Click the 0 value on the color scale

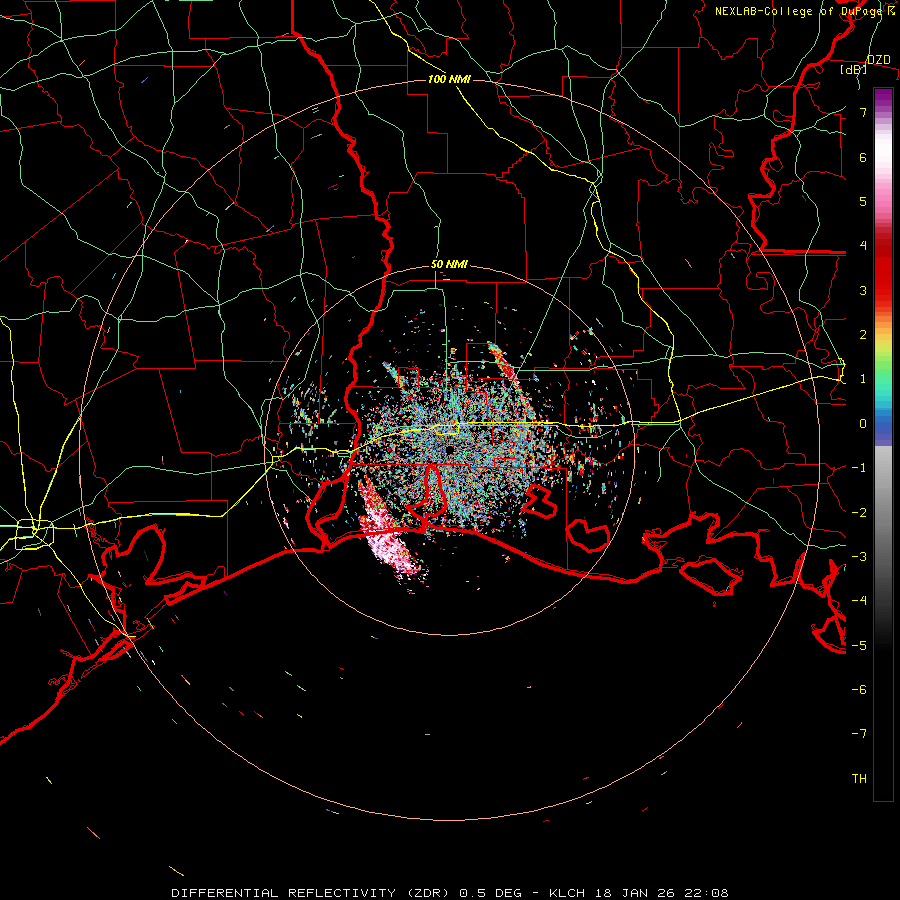tap(863, 424)
